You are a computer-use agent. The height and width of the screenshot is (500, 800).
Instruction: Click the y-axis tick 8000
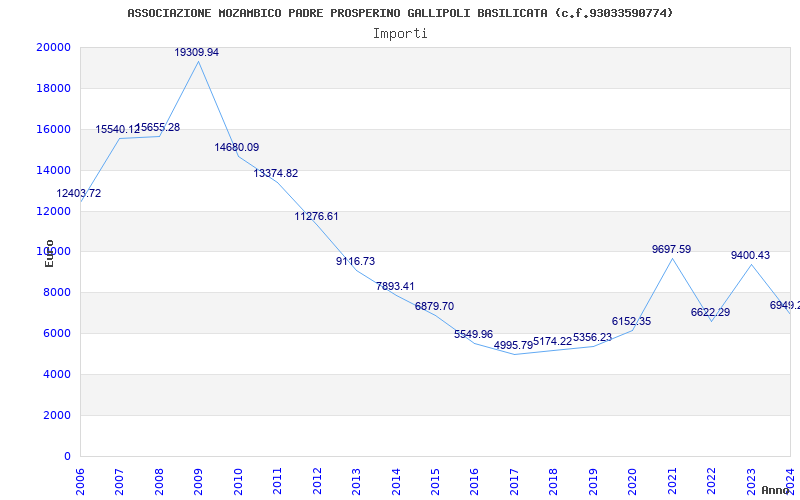click(57, 292)
